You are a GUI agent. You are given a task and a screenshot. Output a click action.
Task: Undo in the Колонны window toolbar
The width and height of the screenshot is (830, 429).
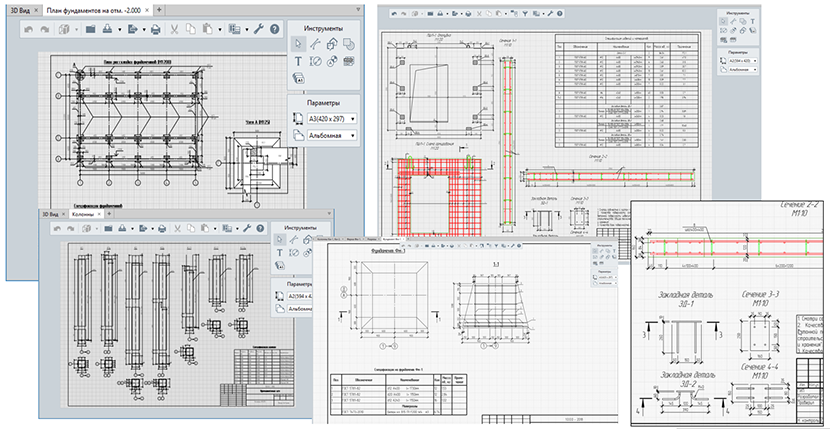click(57, 228)
